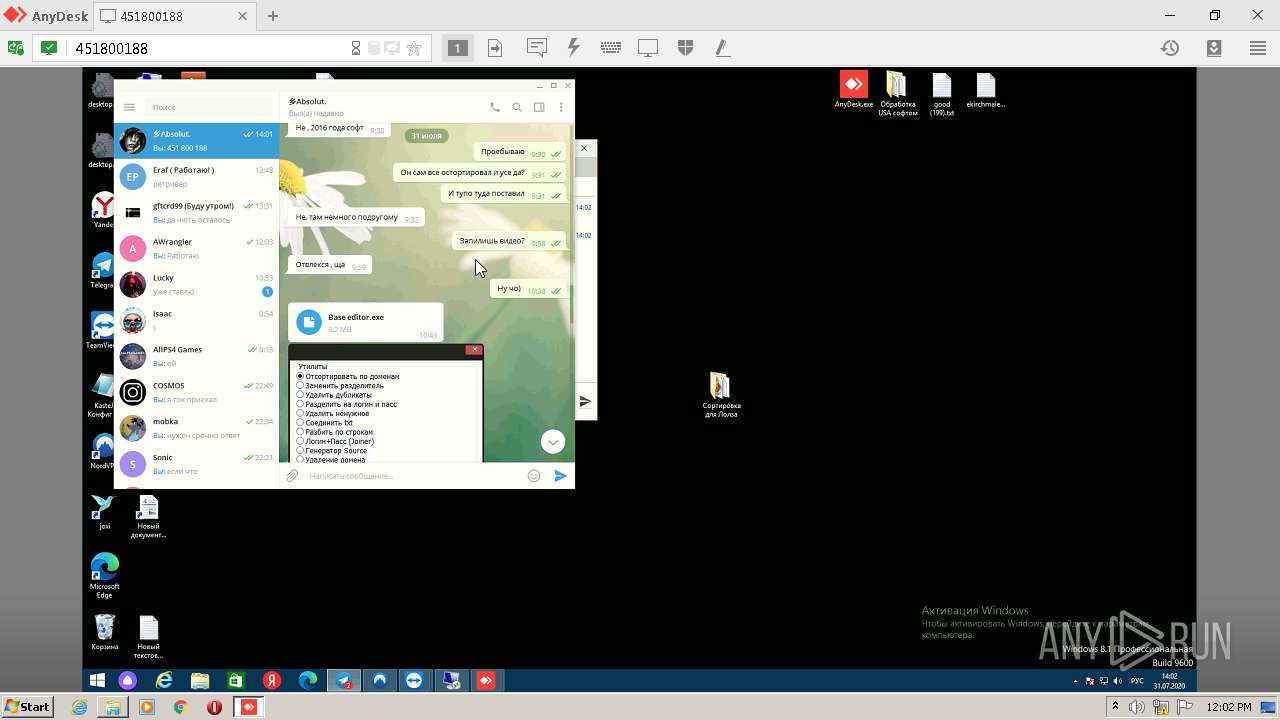Open Корзина recycle bin on remote desktop
This screenshot has width=1280, height=720.
point(104,631)
